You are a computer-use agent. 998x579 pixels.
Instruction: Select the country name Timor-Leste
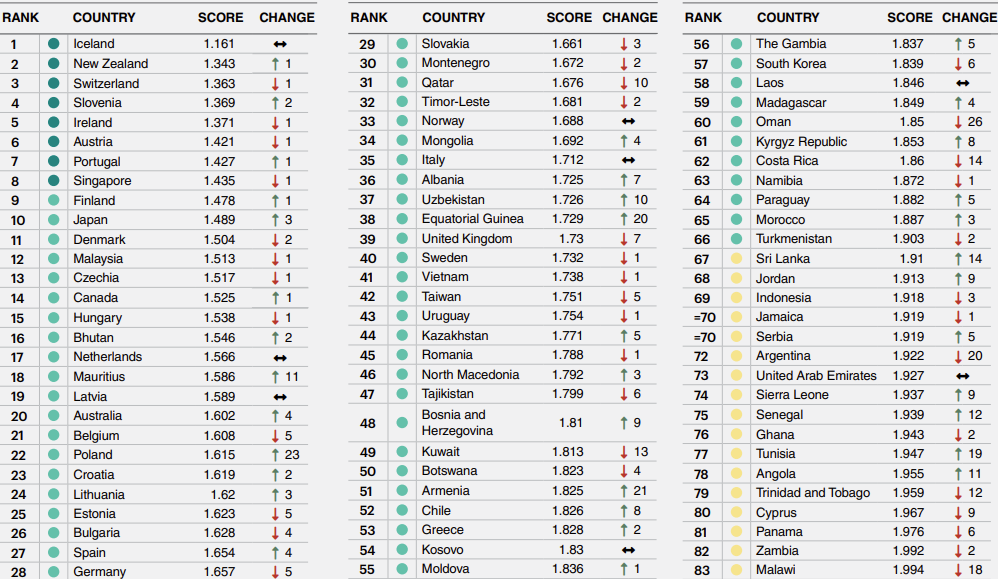pyautogui.click(x=456, y=102)
